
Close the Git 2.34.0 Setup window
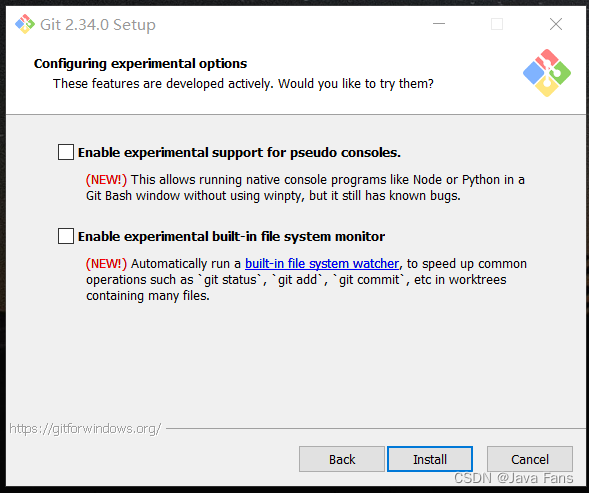556,24
